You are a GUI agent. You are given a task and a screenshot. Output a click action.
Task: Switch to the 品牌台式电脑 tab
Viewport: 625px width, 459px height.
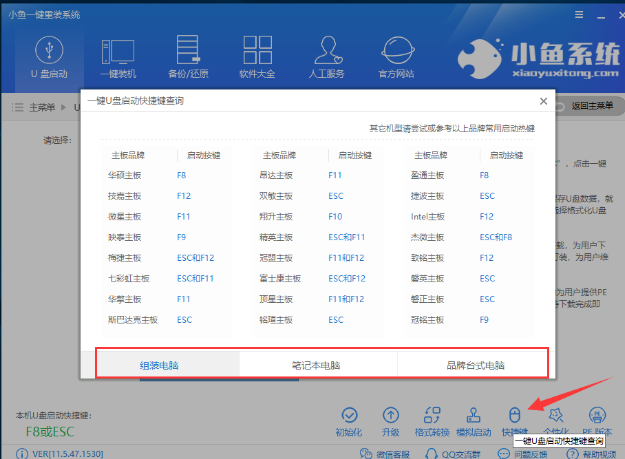474,365
